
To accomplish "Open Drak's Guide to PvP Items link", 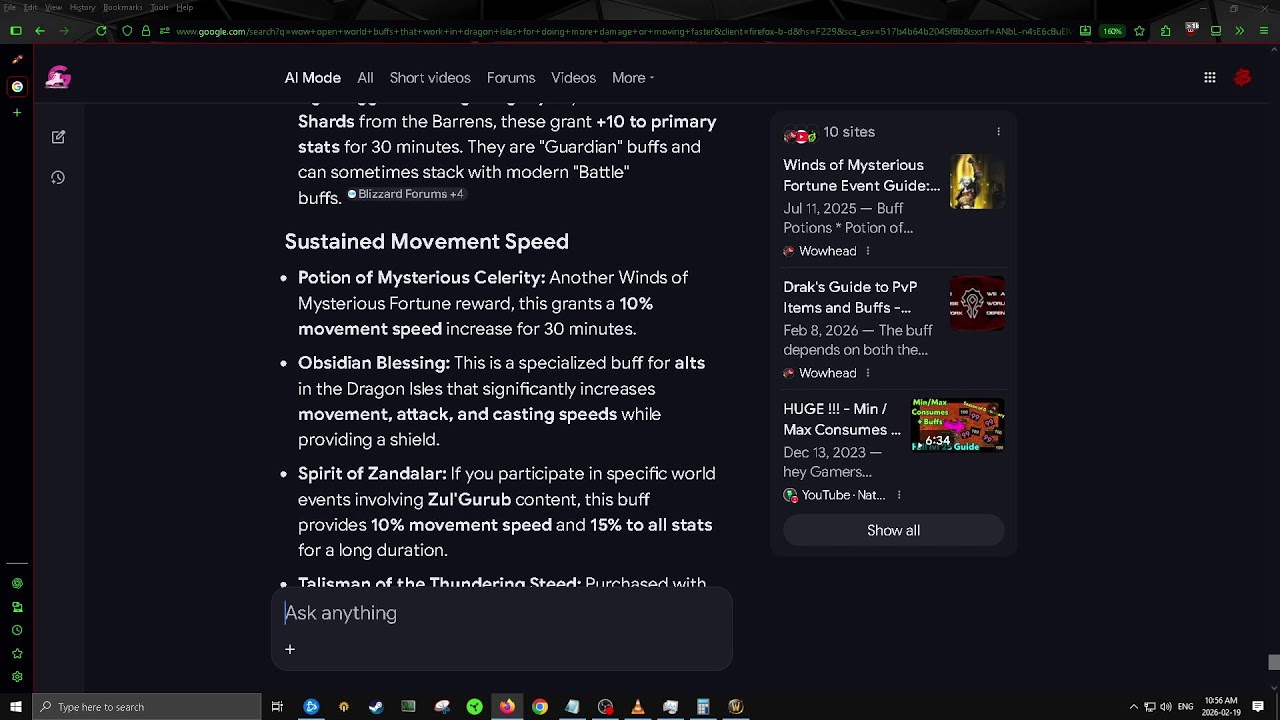I will point(850,297).
